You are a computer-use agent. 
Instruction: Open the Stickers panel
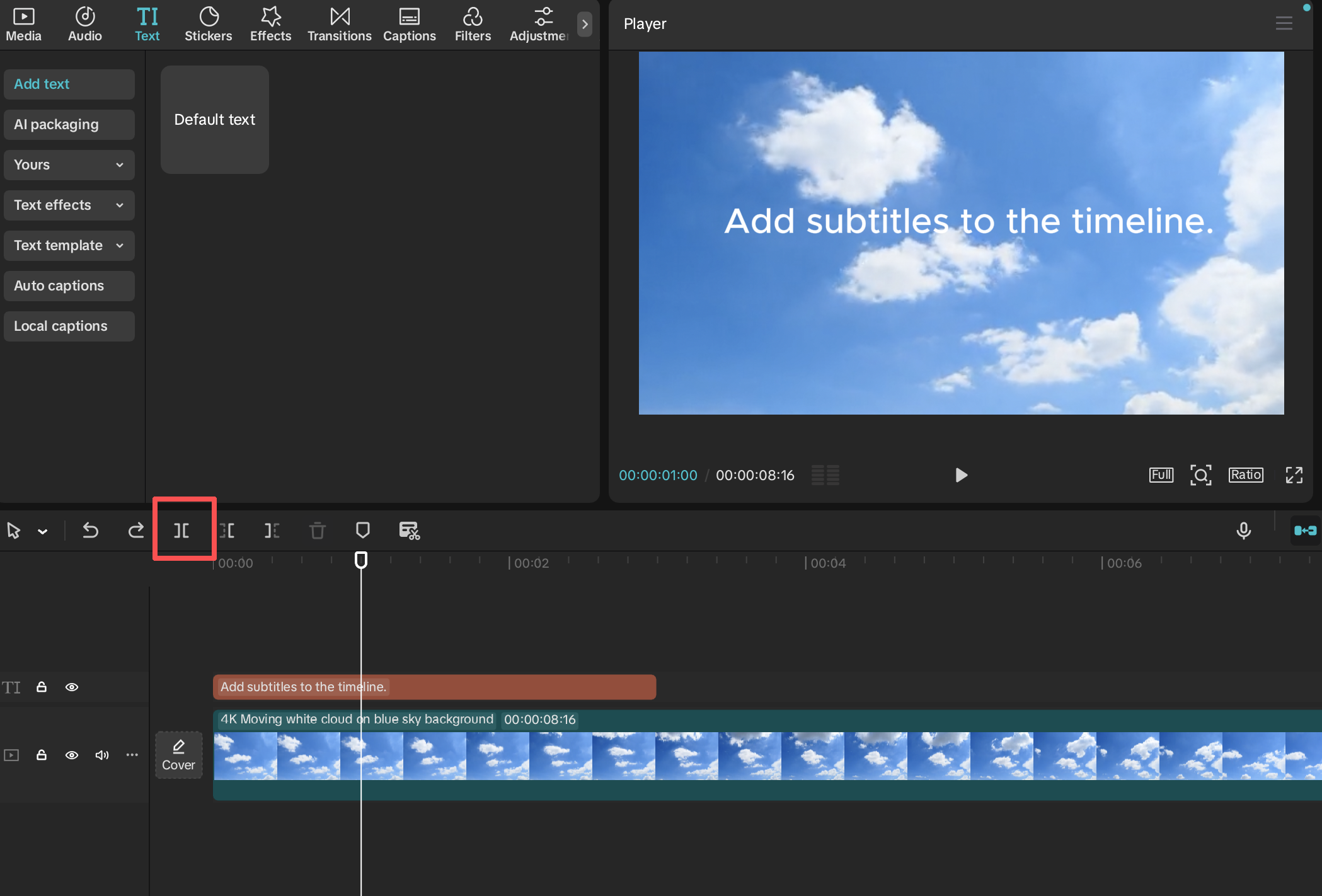pos(208,24)
